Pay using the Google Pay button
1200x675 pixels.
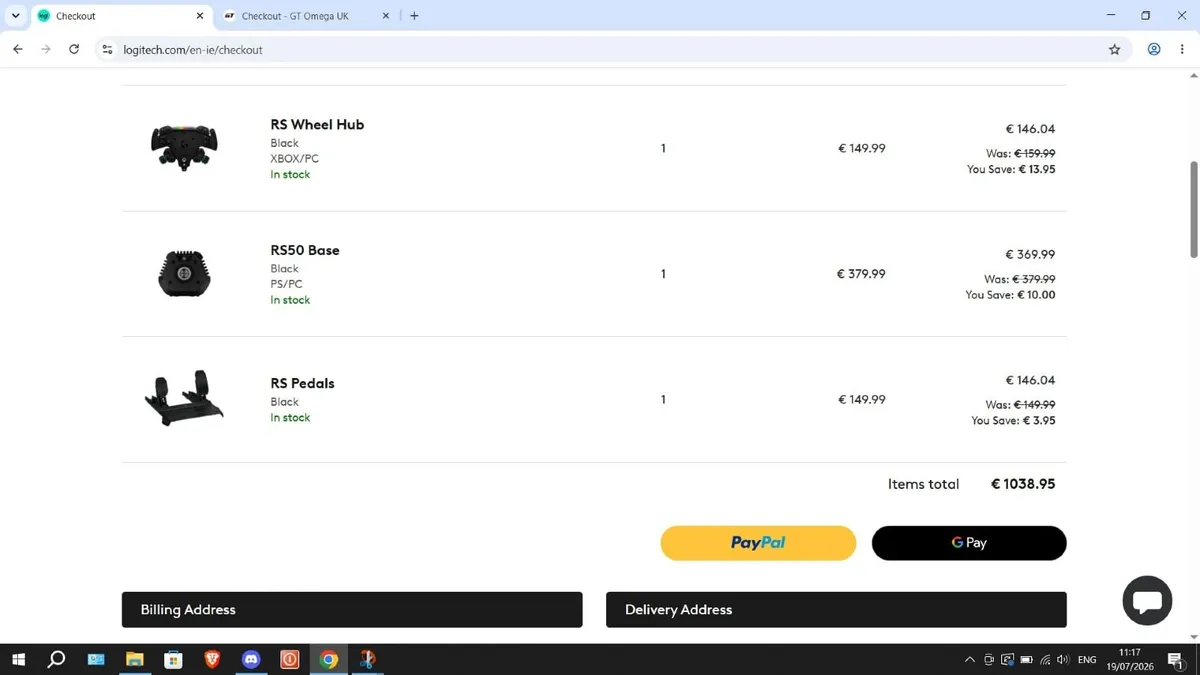click(969, 543)
